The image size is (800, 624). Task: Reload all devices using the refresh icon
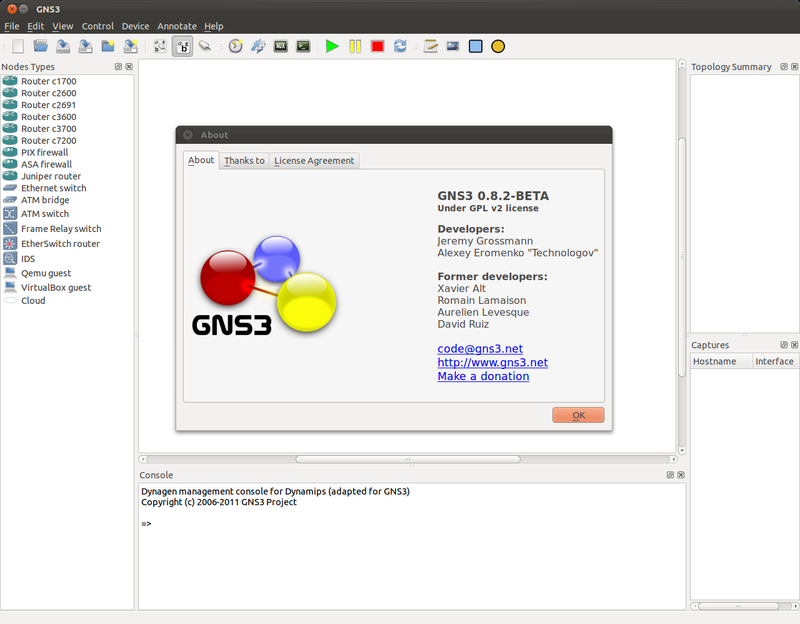(402, 46)
